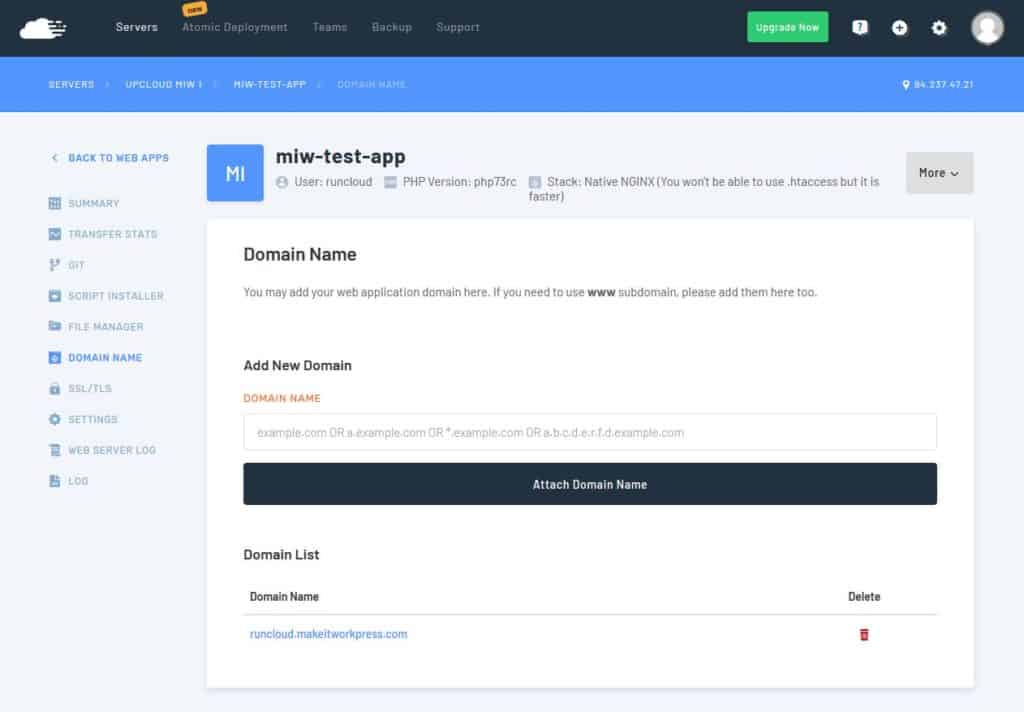This screenshot has width=1024, height=712.
Task: Click the Web Server Log icon
Action: (55, 450)
